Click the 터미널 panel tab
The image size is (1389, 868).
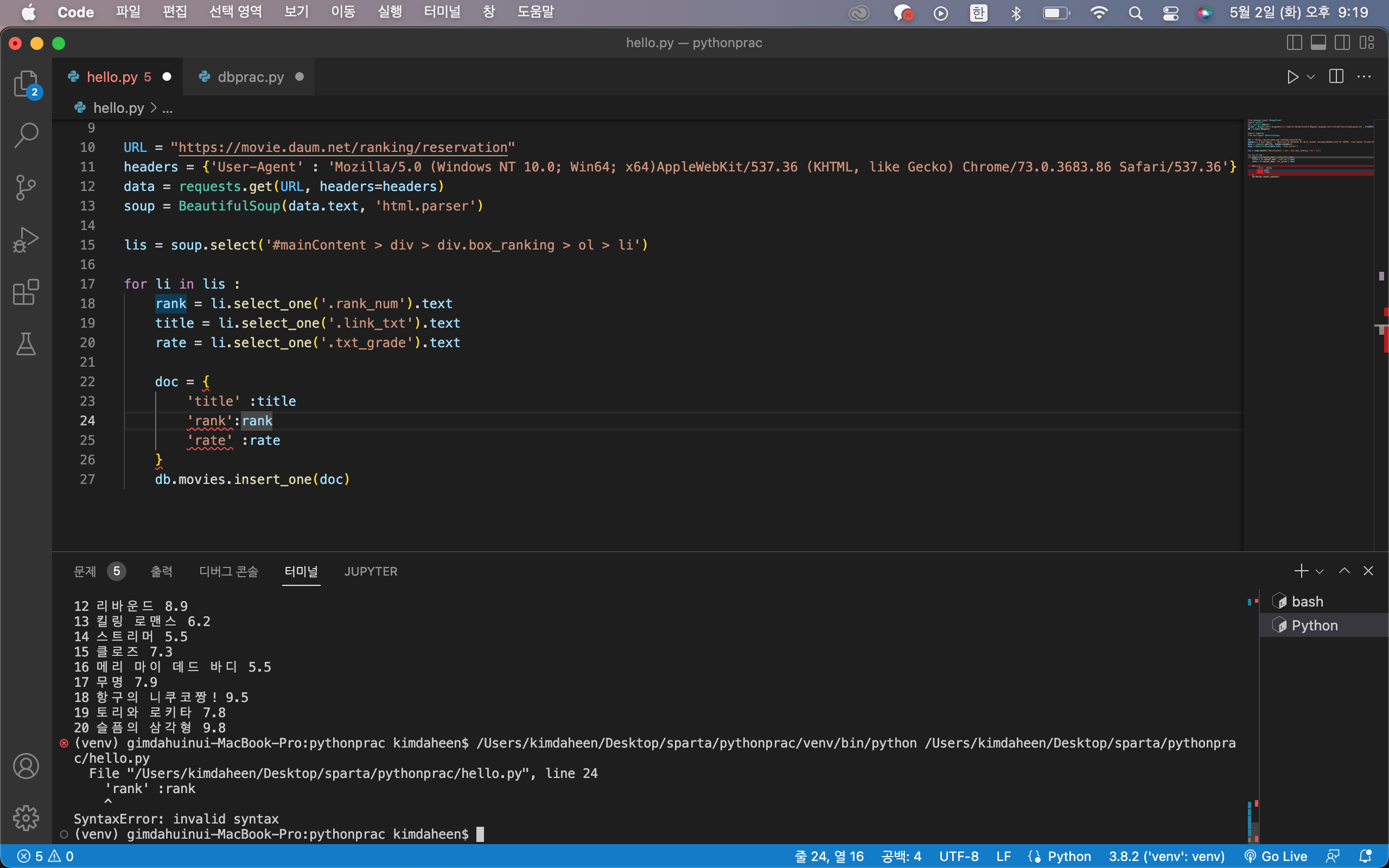pos(301,571)
